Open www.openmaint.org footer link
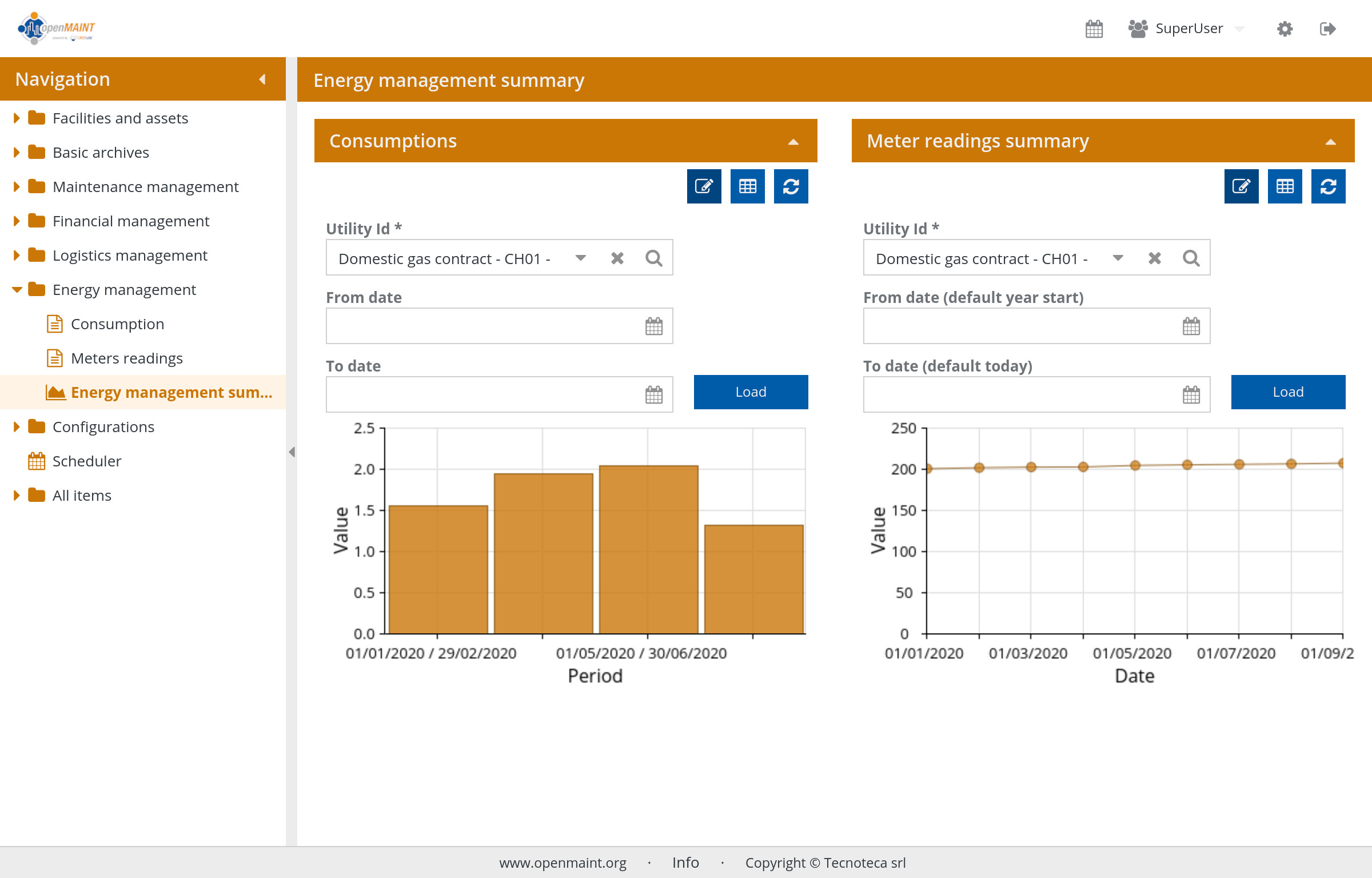The height and width of the screenshot is (878, 1372). [563, 863]
